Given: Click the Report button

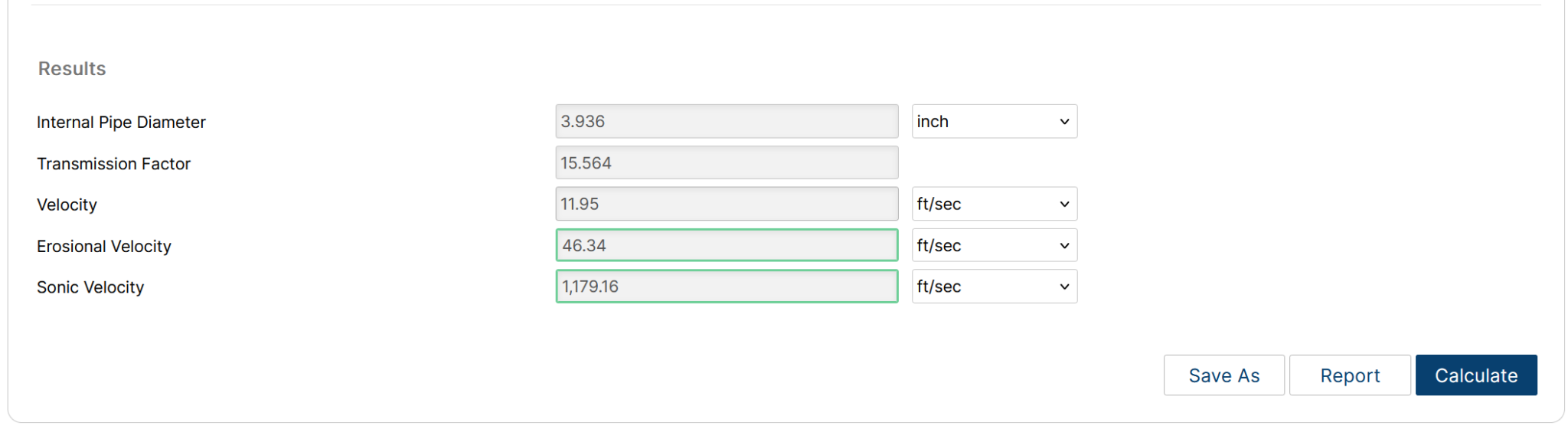Looking at the screenshot, I should point(1349,375).
